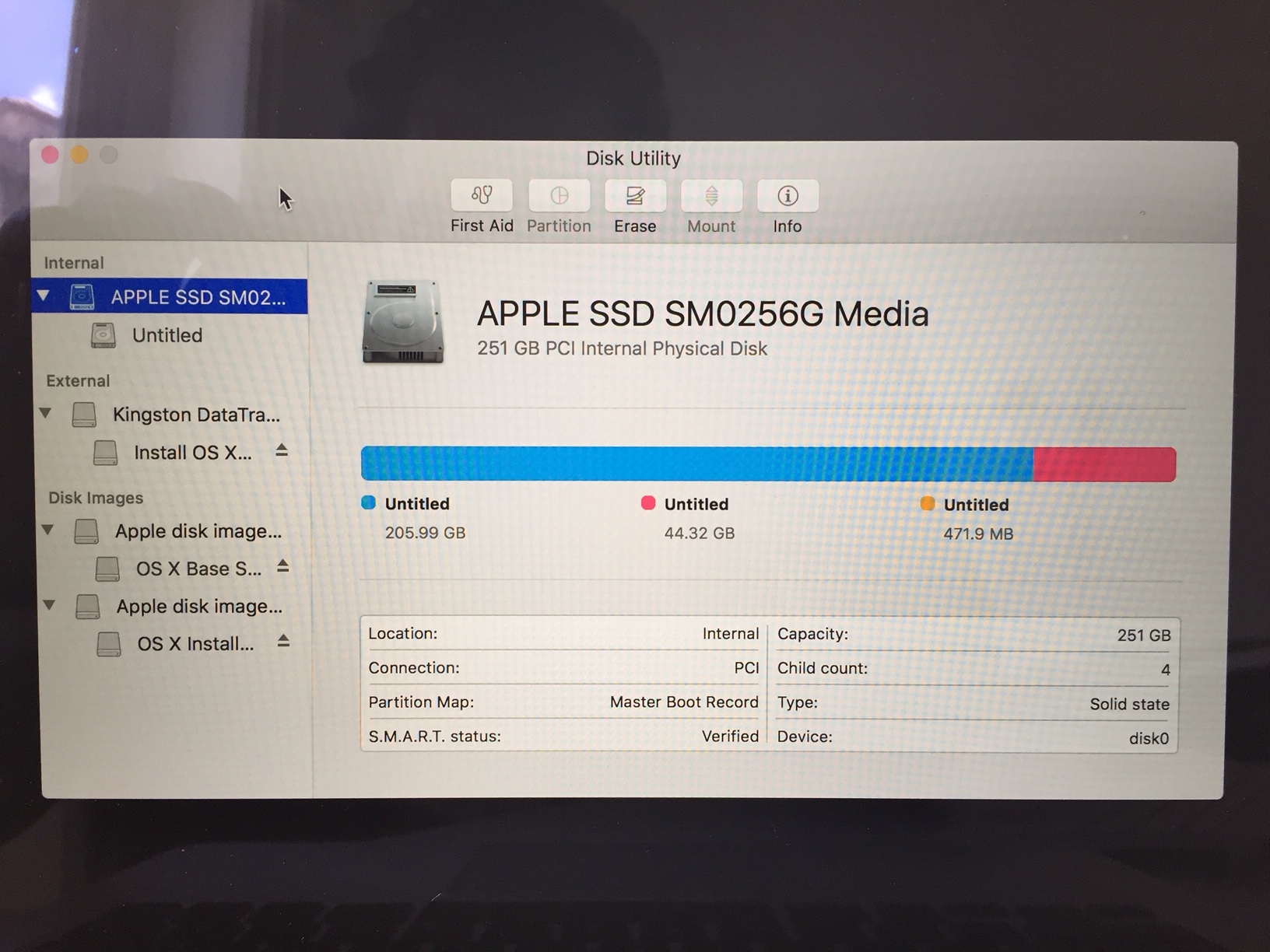Click the S.M.A.R.T. status Verified value

tap(730, 737)
